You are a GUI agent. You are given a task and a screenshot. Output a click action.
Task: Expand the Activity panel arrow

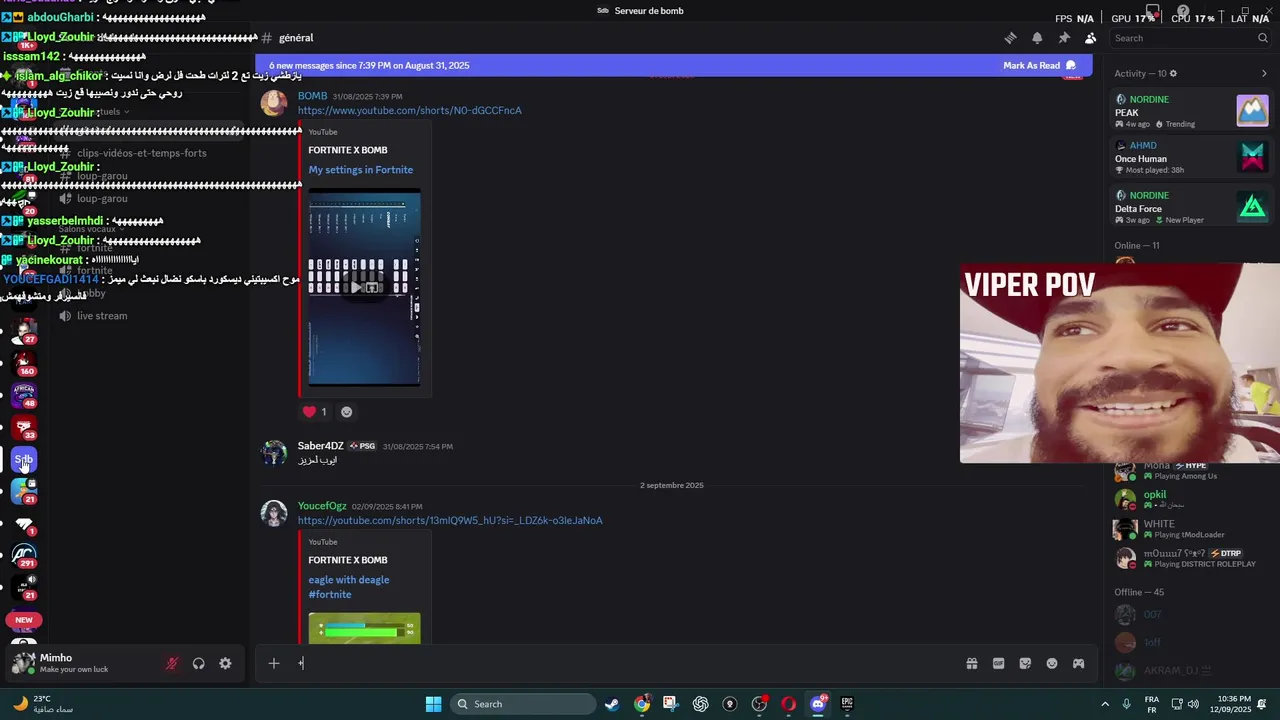coord(1264,74)
